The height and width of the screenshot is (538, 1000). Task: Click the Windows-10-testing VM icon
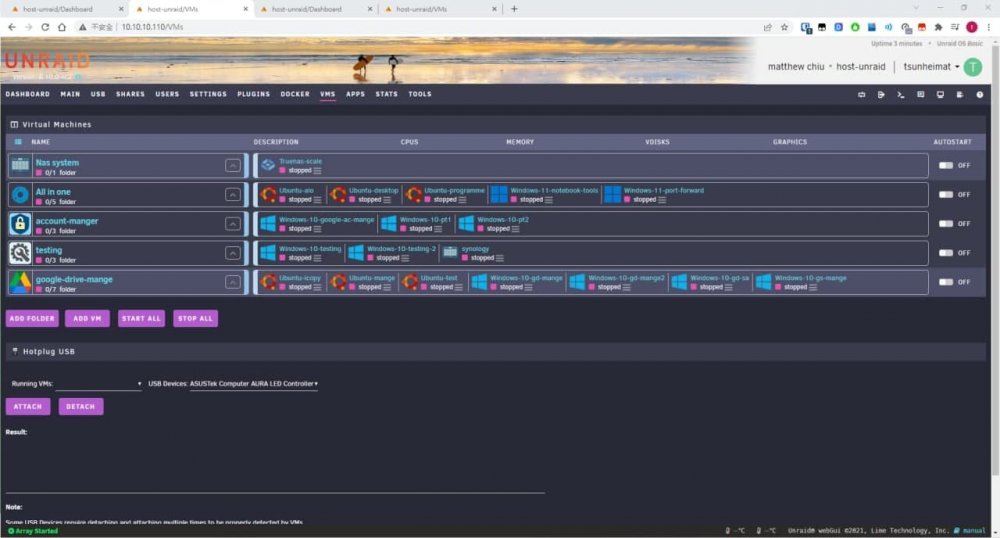click(x=268, y=253)
